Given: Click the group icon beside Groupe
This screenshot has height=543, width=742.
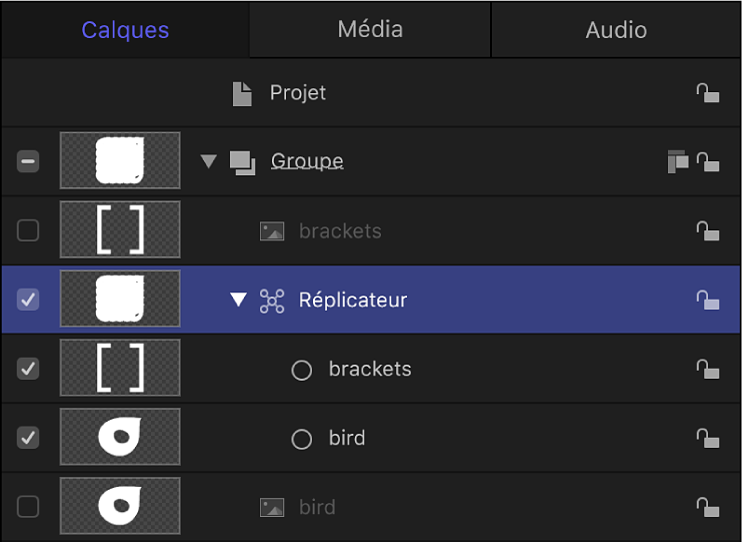Looking at the screenshot, I should [x=242, y=162].
